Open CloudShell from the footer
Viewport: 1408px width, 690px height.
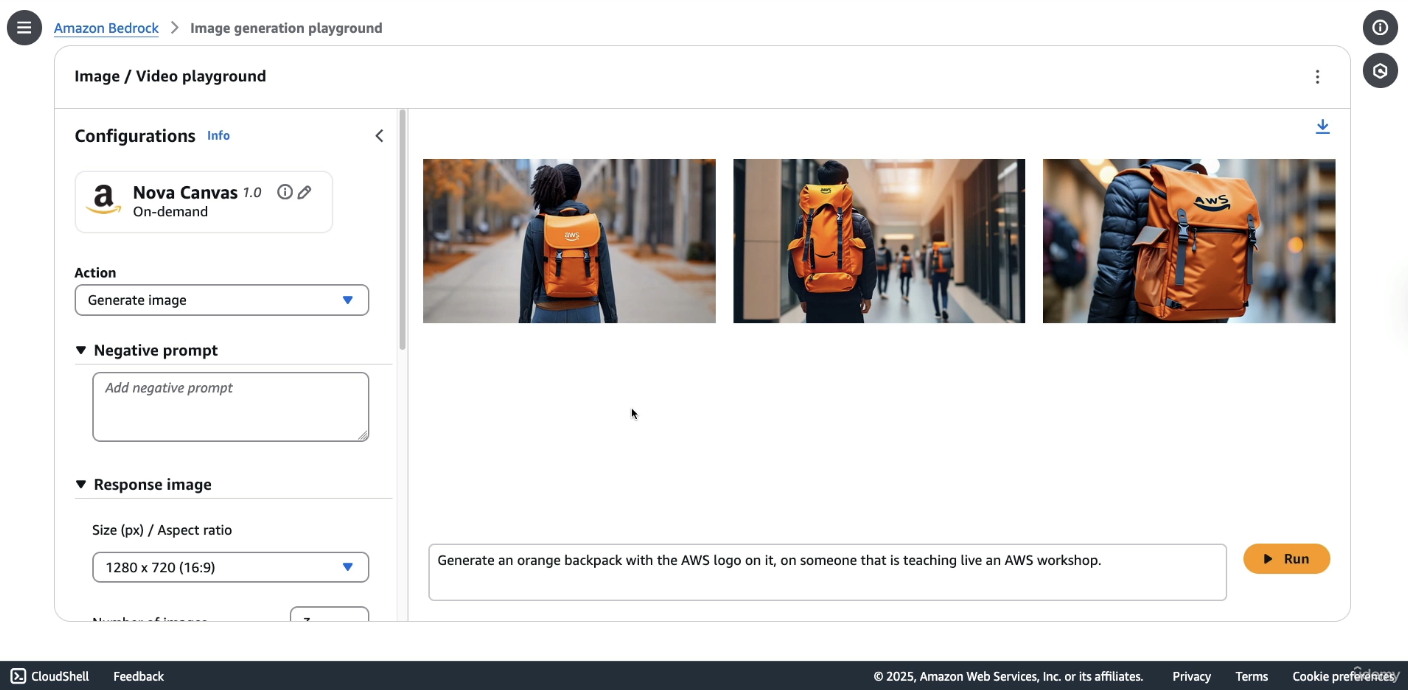(x=50, y=676)
